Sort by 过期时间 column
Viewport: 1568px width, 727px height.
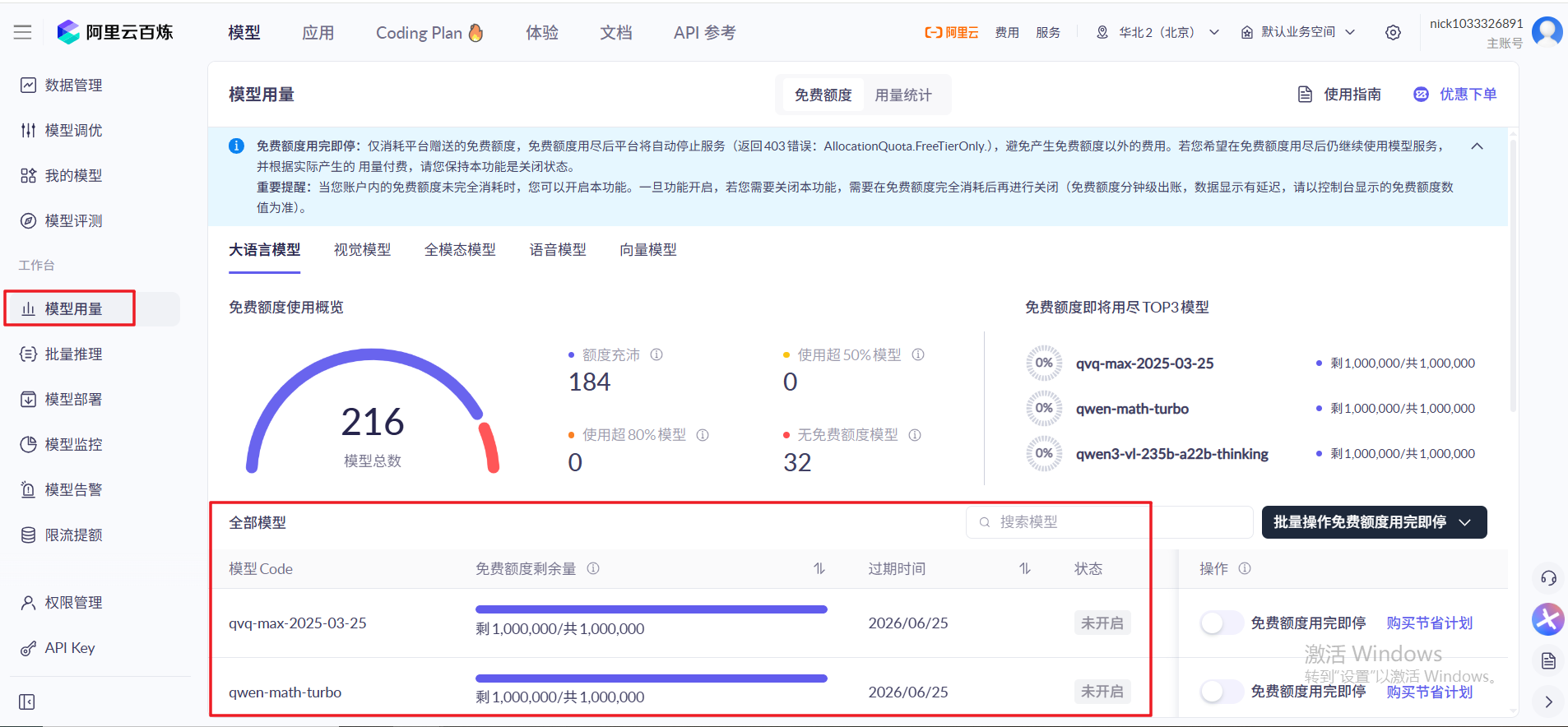pos(1025,568)
